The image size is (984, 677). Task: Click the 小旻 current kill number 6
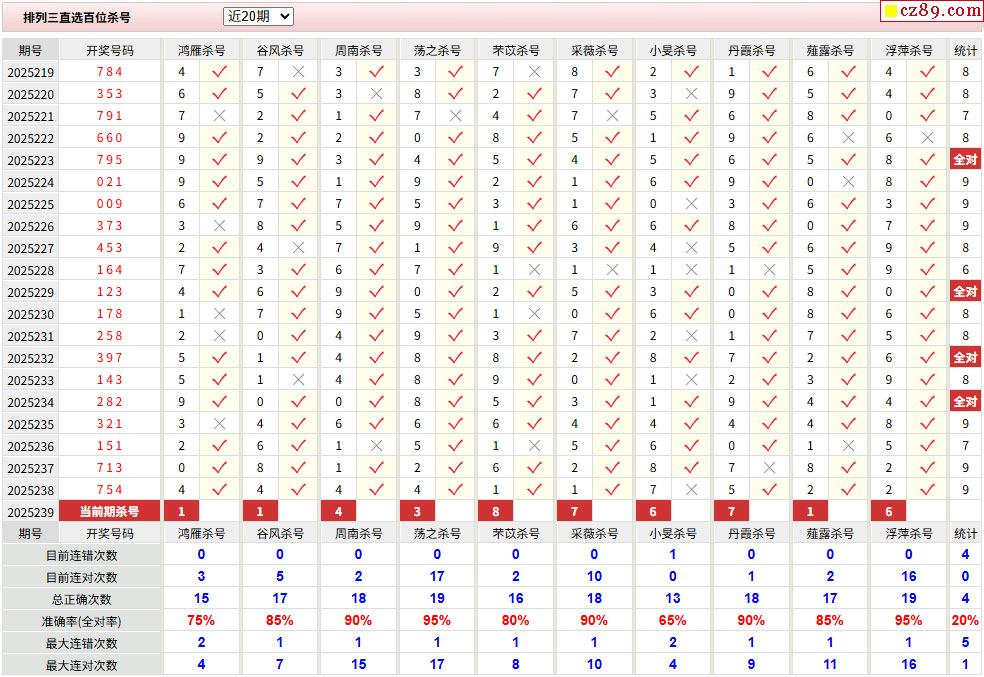tap(653, 511)
